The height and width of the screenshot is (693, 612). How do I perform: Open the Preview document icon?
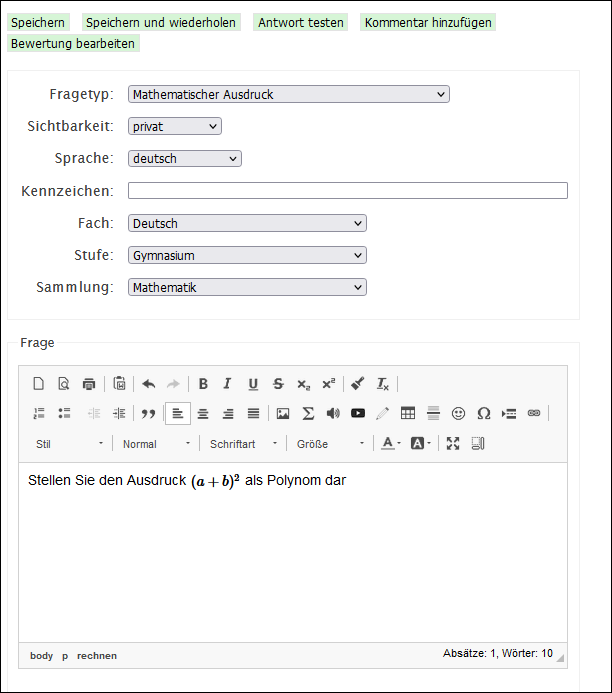click(x=64, y=384)
